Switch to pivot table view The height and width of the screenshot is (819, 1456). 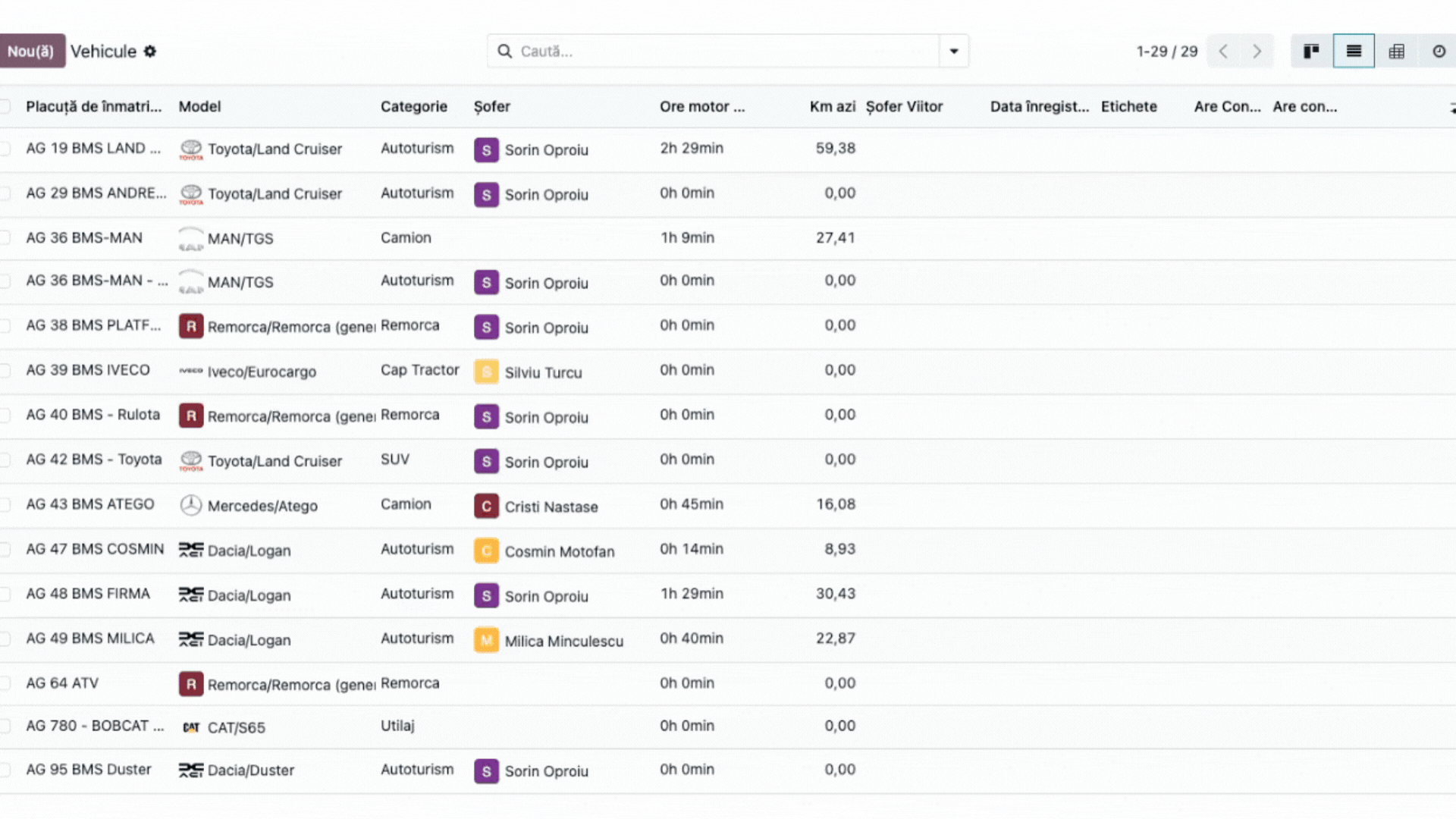(1396, 52)
